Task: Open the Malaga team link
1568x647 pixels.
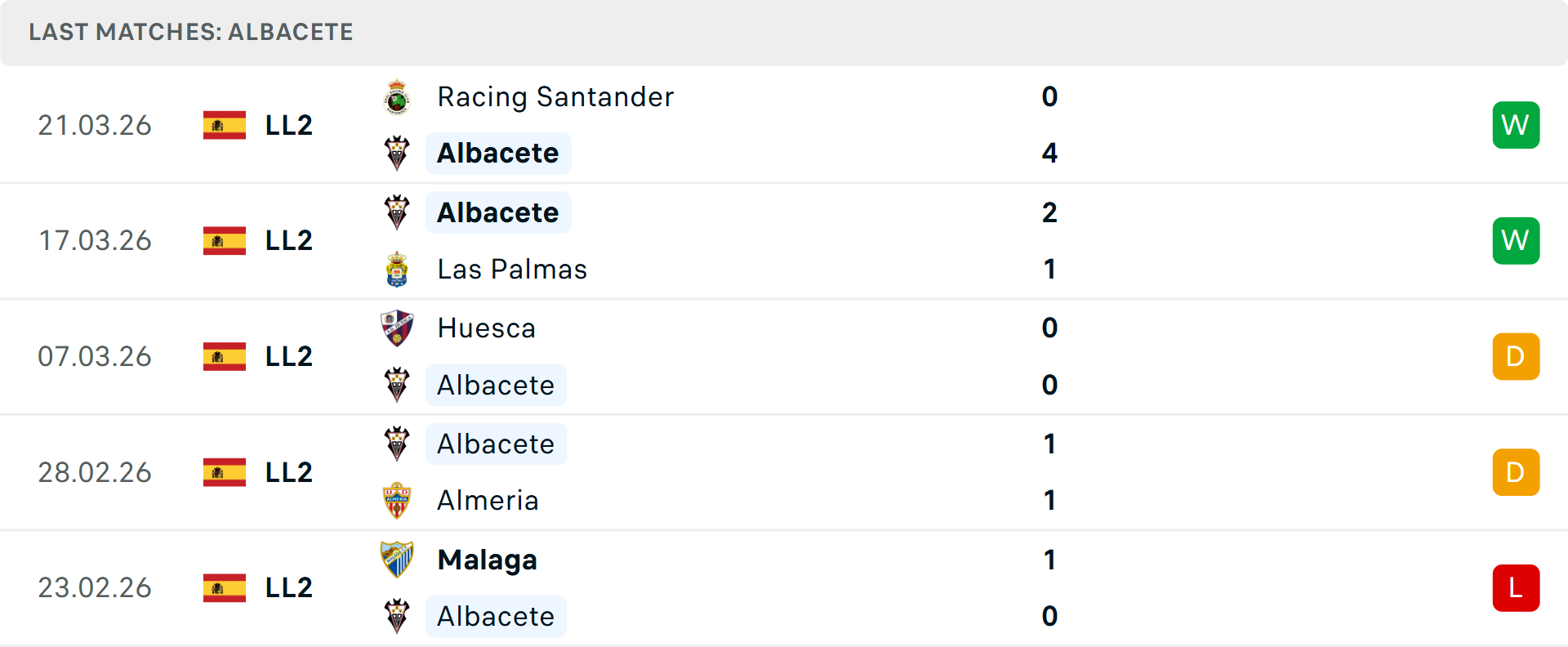Action: coord(488,560)
